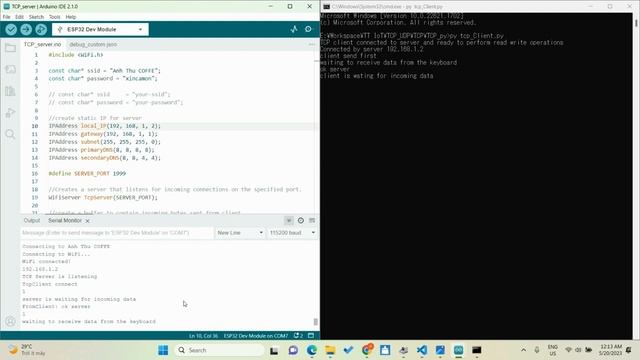Start debugging with the Debug button

[x=41, y=29]
